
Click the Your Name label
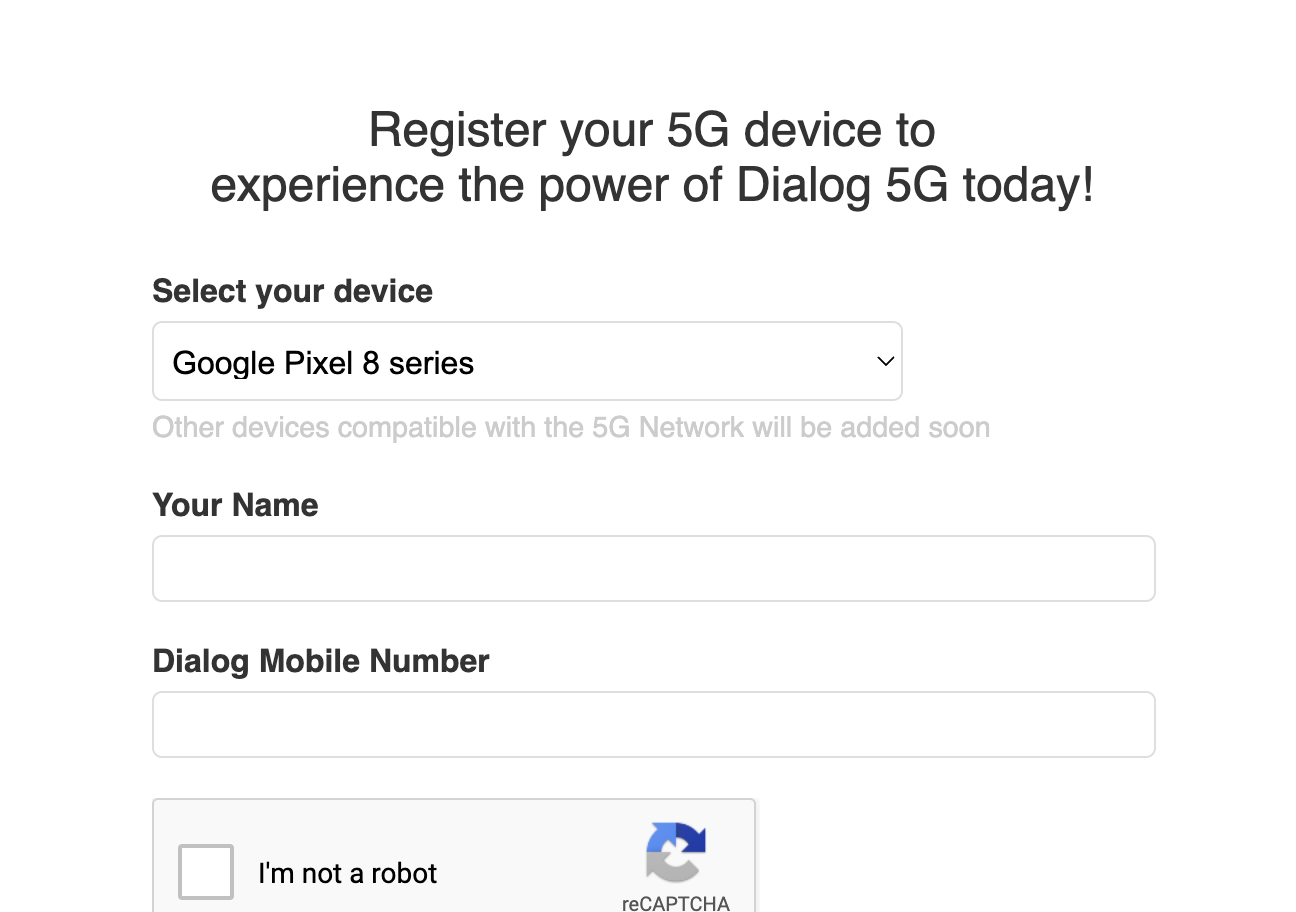coord(235,505)
